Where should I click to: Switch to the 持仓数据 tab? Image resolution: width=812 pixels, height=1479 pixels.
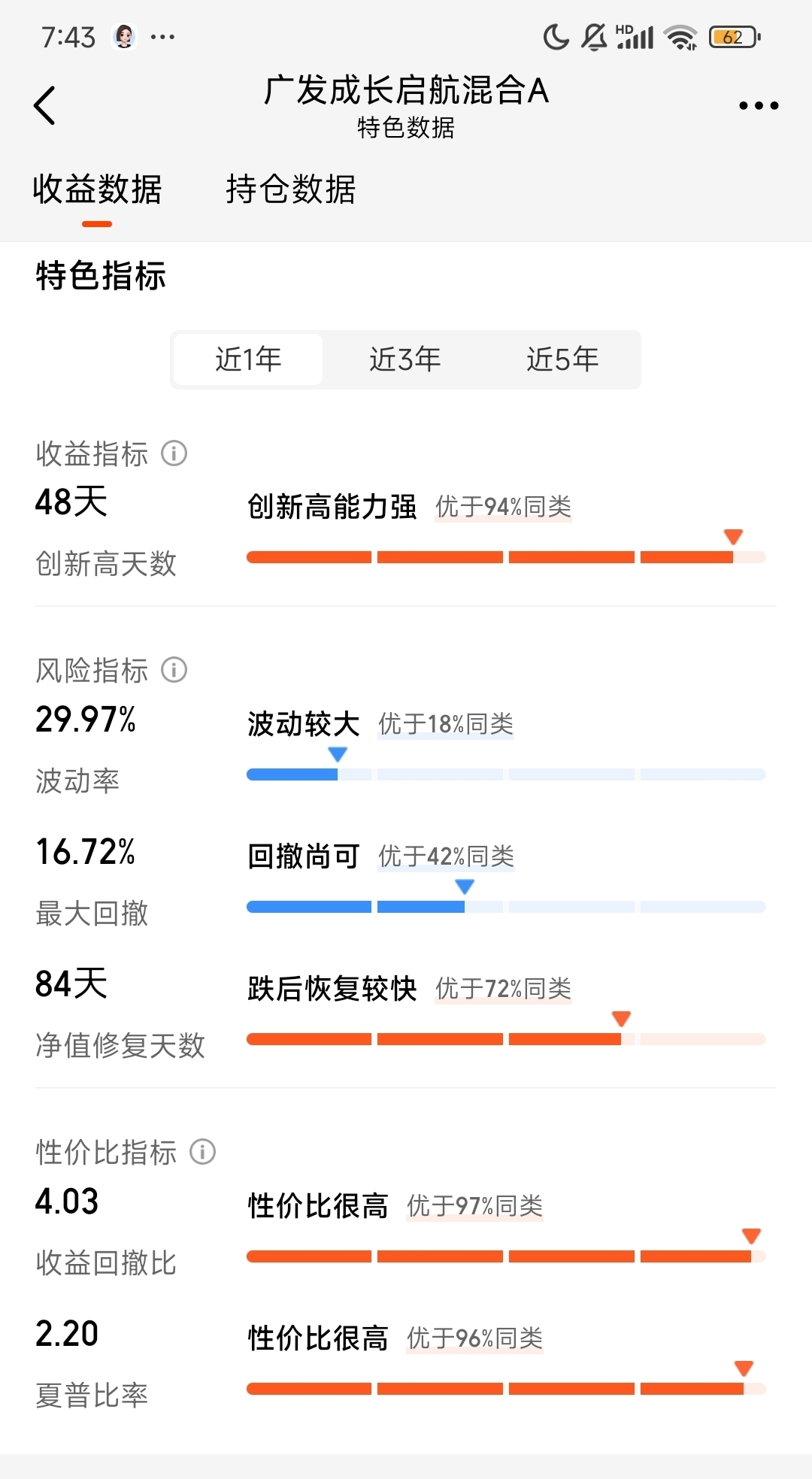[291, 189]
